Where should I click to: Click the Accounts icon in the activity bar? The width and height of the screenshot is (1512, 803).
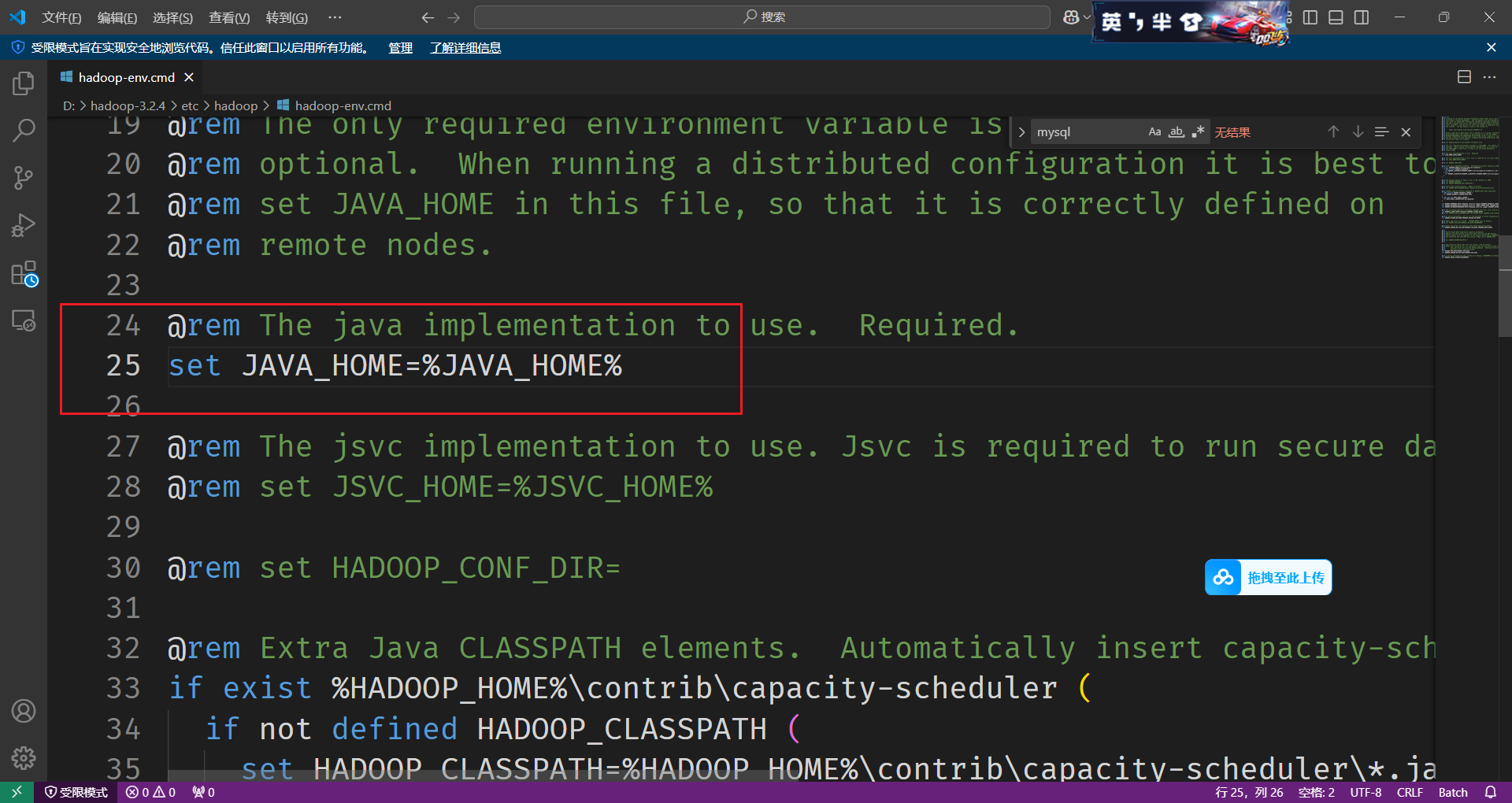coord(24,711)
